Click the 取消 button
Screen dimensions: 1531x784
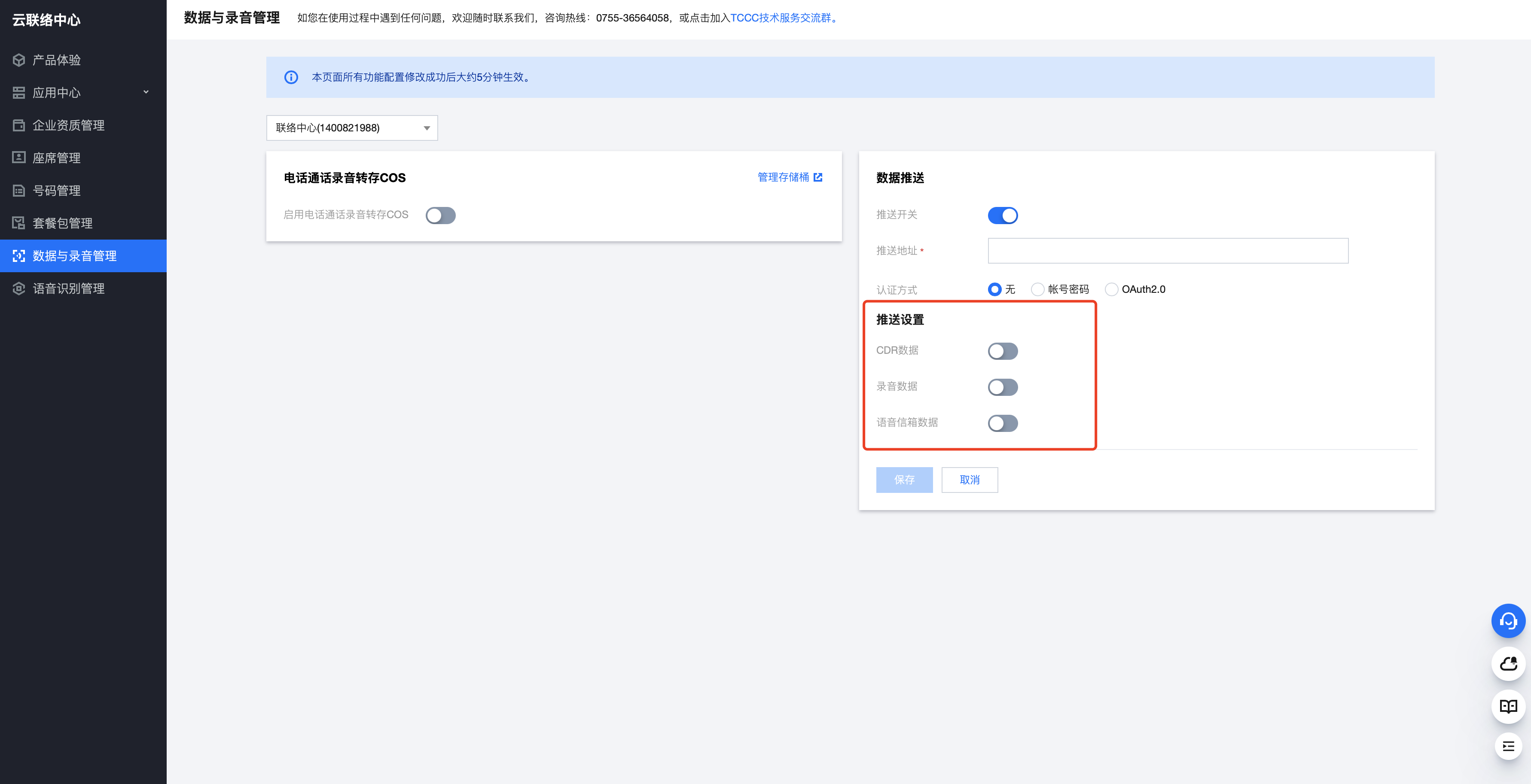(x=970, y=480)
